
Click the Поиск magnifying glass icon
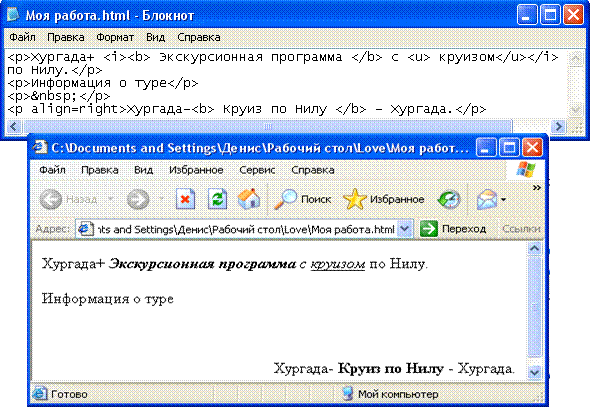tap(285, 199)
